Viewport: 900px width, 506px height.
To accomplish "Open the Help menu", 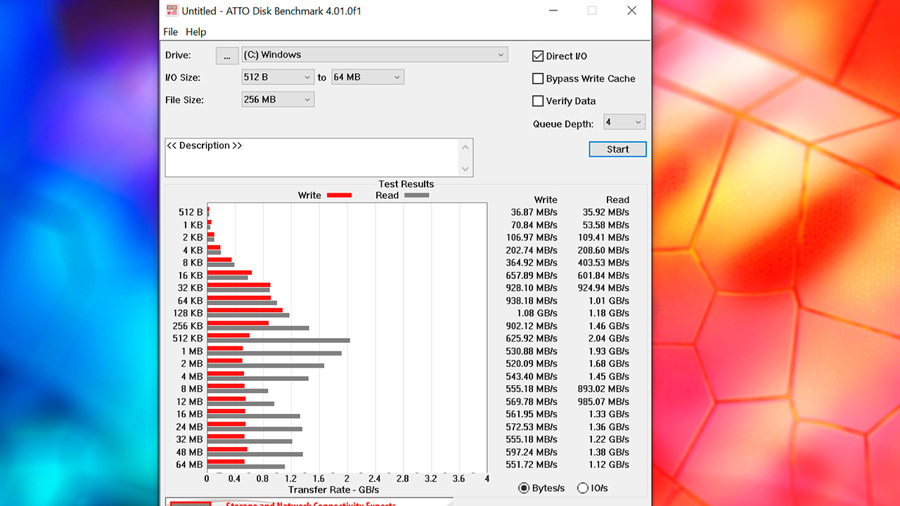I will (x=196, y=32).
